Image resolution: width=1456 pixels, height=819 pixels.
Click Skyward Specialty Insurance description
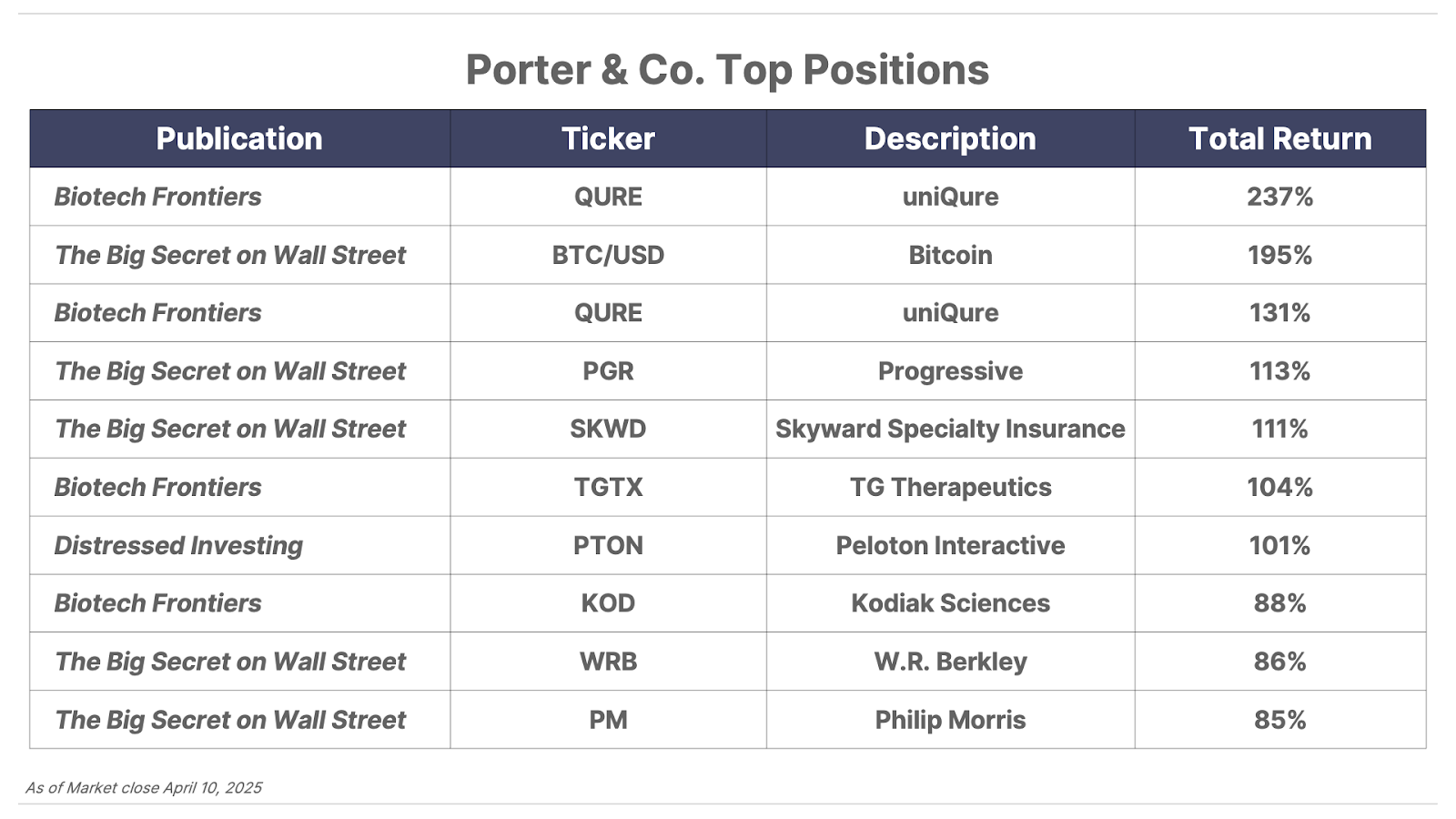click(950, 429)
